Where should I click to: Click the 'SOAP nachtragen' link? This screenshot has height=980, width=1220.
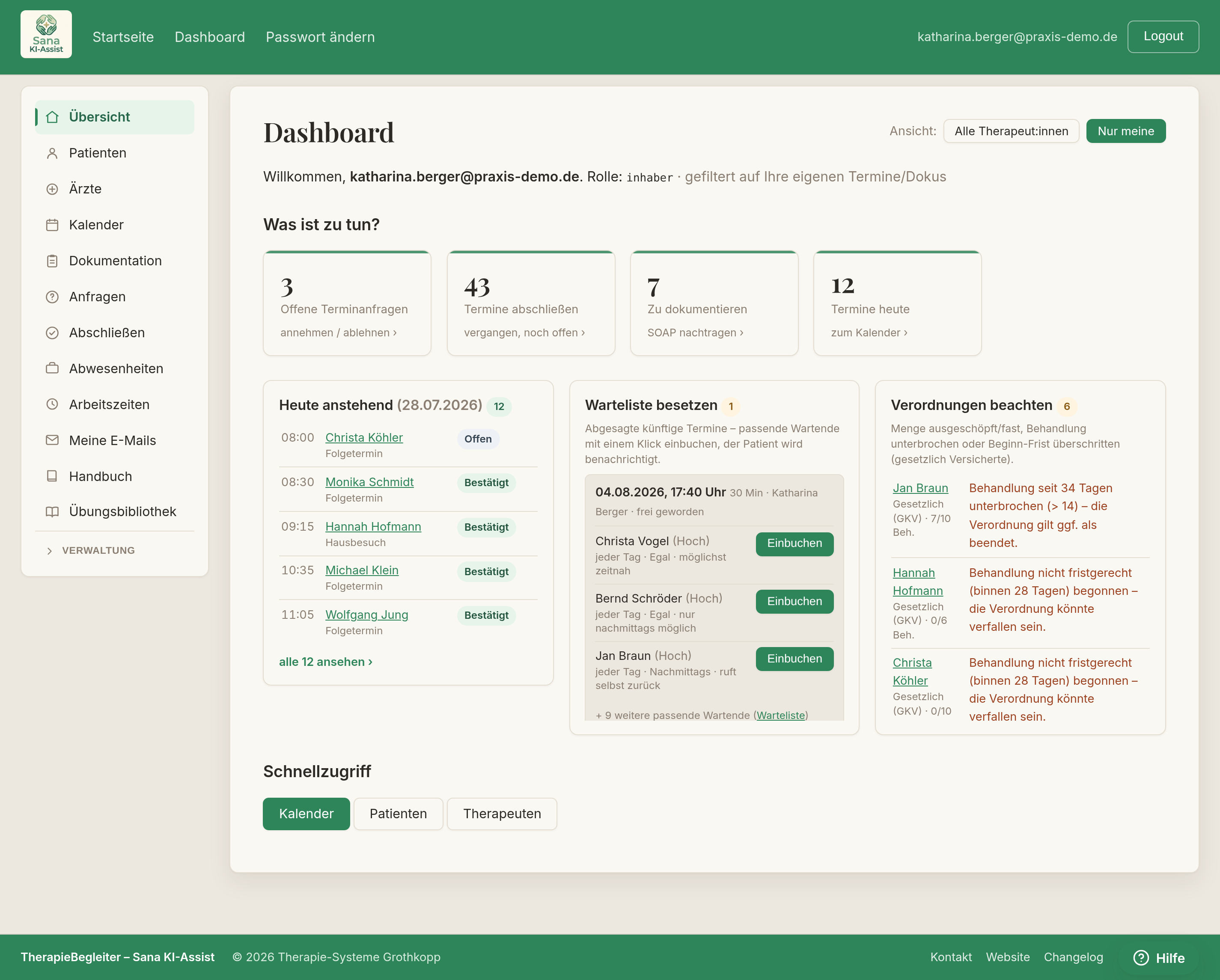(695, 333)
